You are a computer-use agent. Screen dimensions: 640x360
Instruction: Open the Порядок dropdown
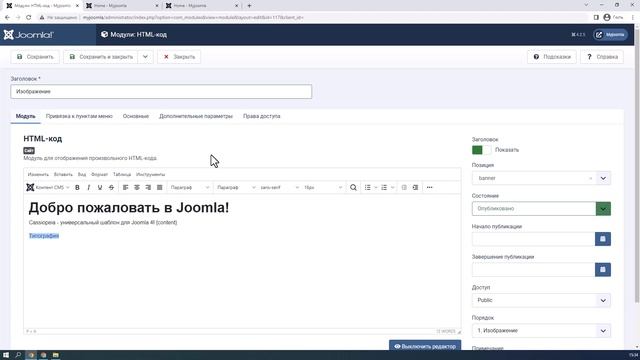coord(541,331)
